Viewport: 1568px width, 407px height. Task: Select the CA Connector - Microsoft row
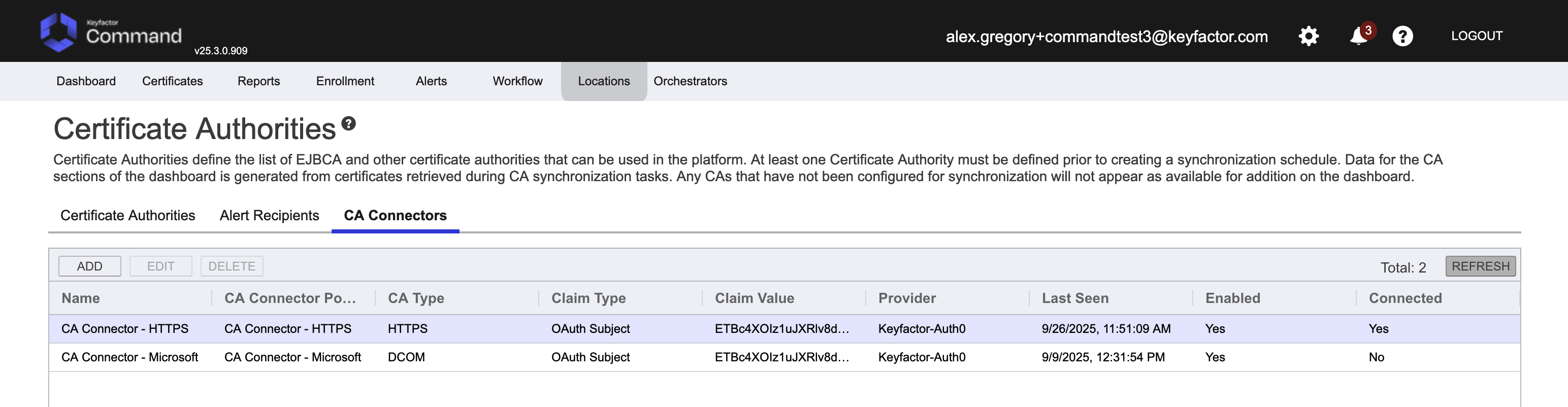129,358
